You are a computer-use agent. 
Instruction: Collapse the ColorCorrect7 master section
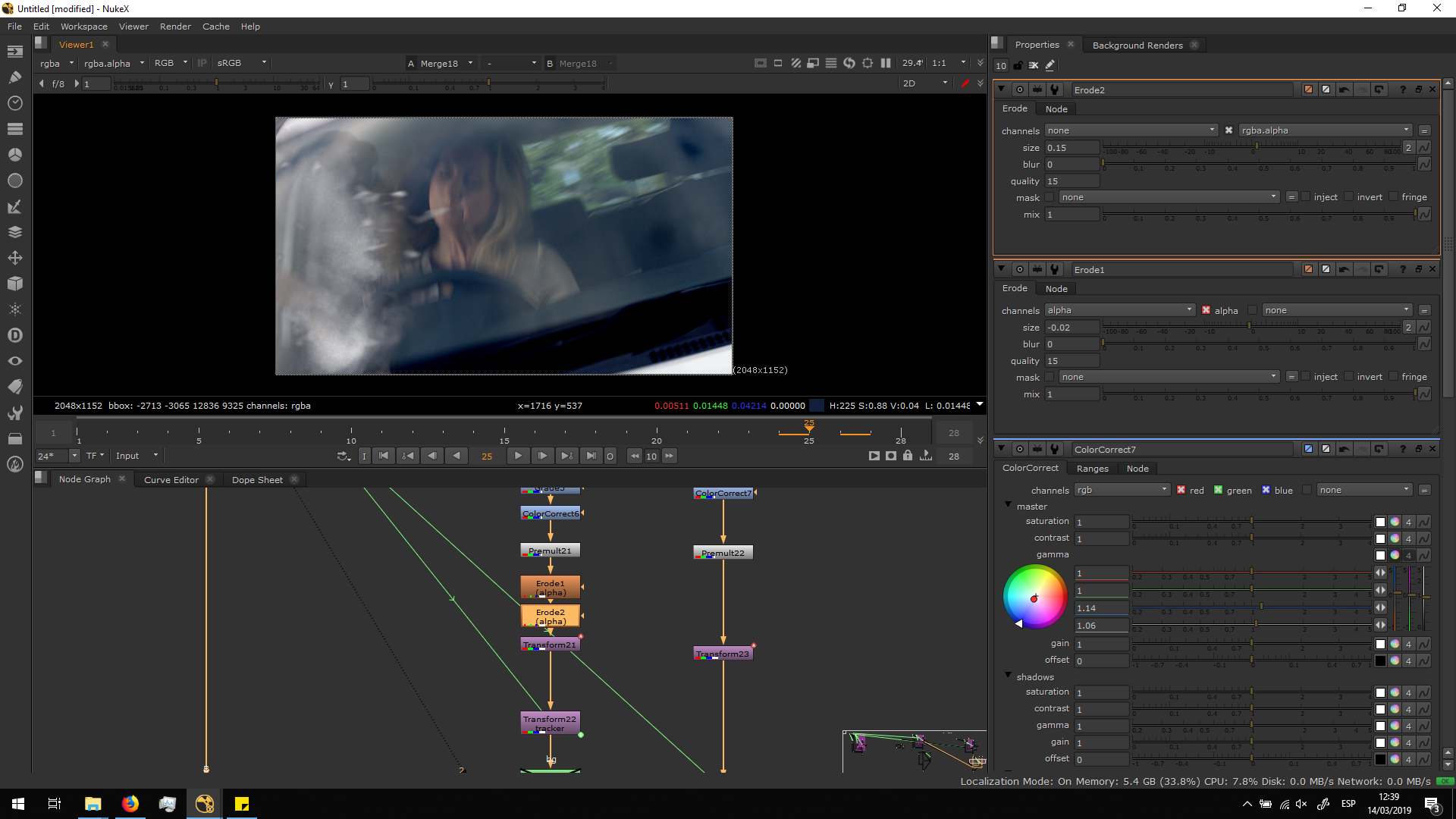click(1008, 505)
